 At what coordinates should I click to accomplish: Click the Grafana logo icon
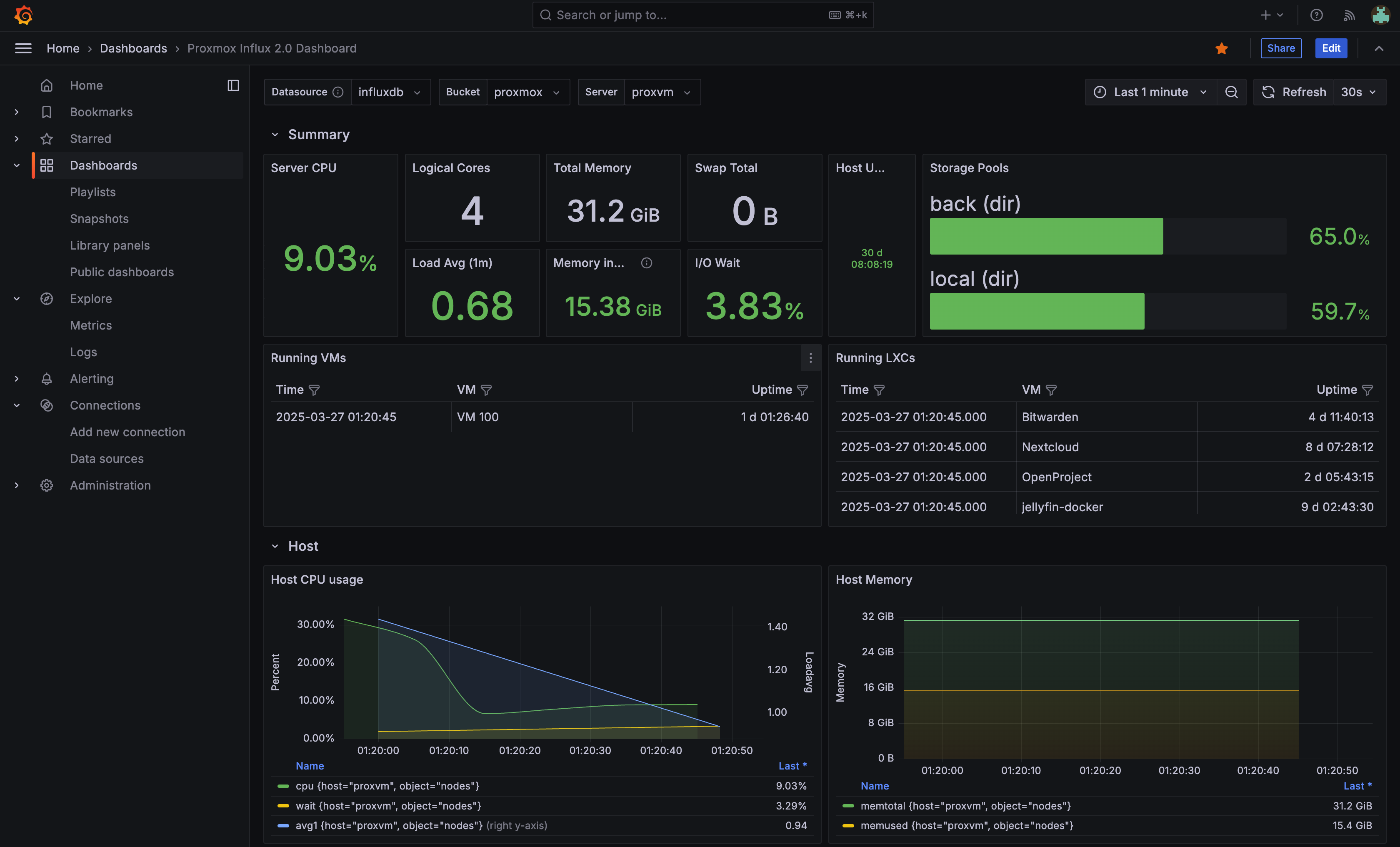23,15
